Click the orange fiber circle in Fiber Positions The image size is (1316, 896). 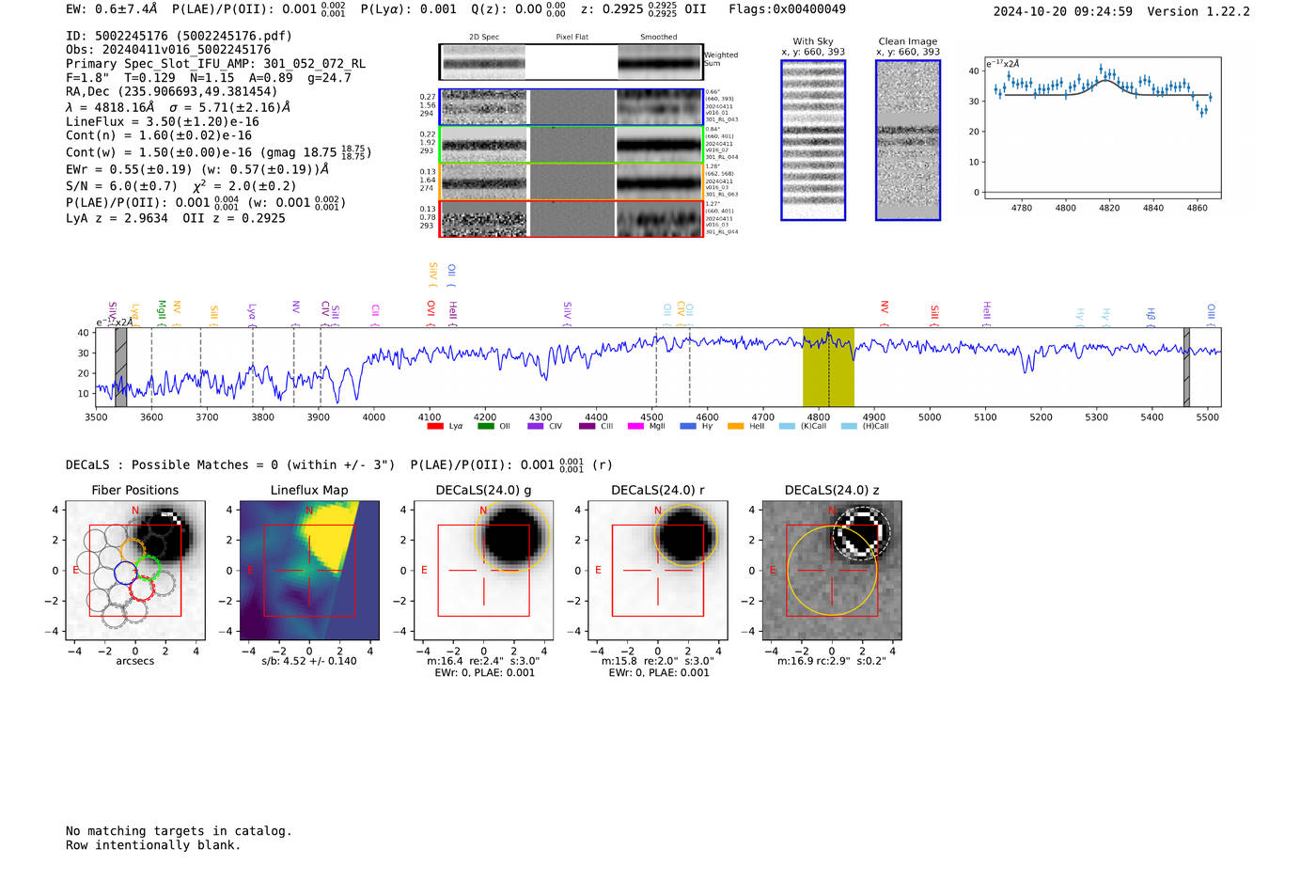pyautogui.click(x=133, y=550)
